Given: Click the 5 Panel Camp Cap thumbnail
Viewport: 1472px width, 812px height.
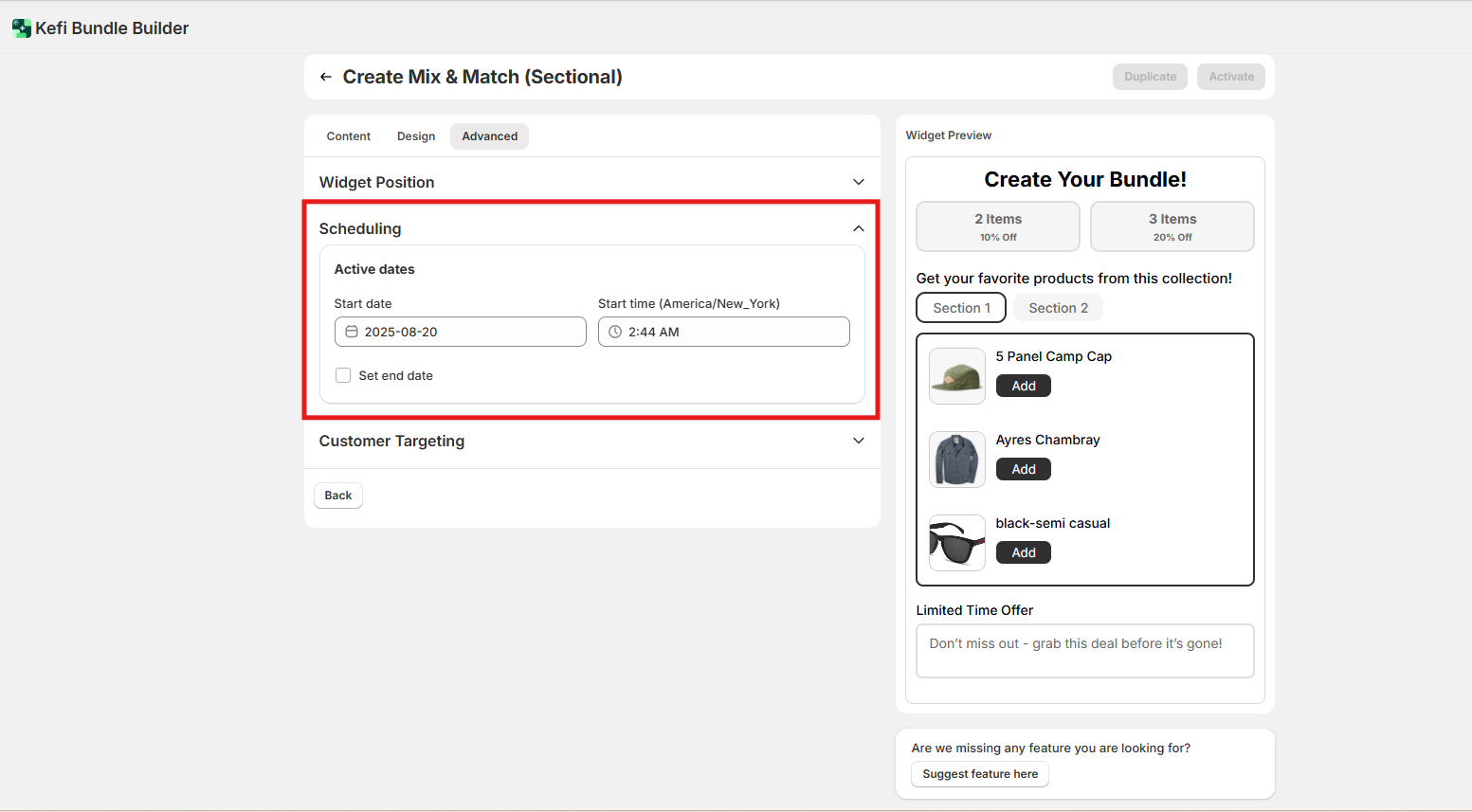Looking at the screenshot, I should click(x=956, y=376).
